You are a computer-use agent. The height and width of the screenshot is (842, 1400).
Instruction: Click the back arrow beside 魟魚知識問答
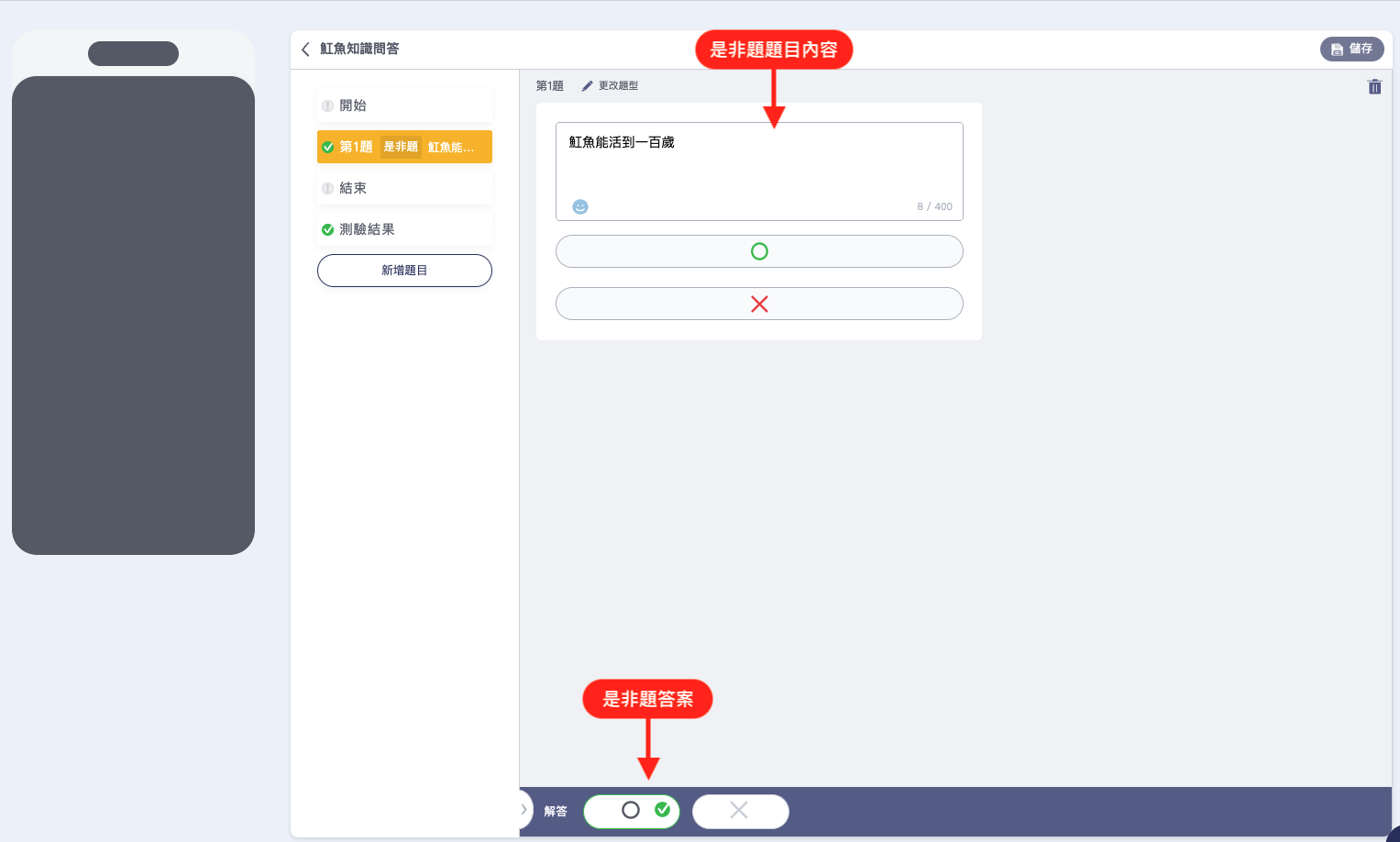[x=305, y=50]
